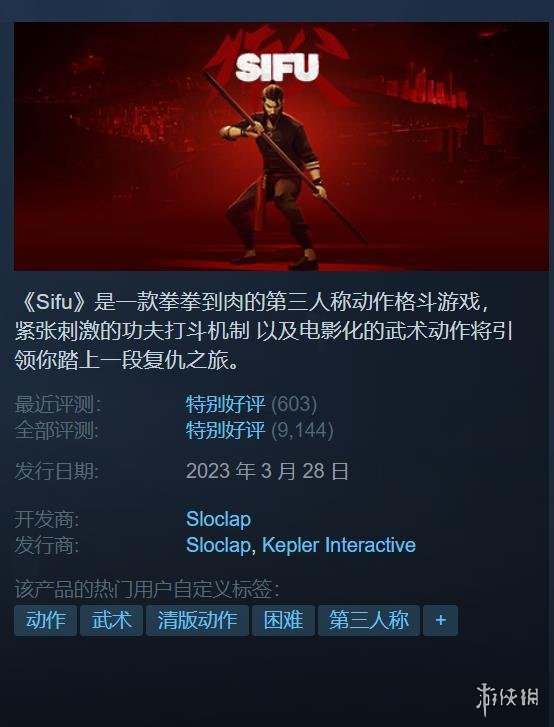Click the release date 2023 年 3 月 28 日
This screenshot has width=554, height=727.
[x=267, y=471]
